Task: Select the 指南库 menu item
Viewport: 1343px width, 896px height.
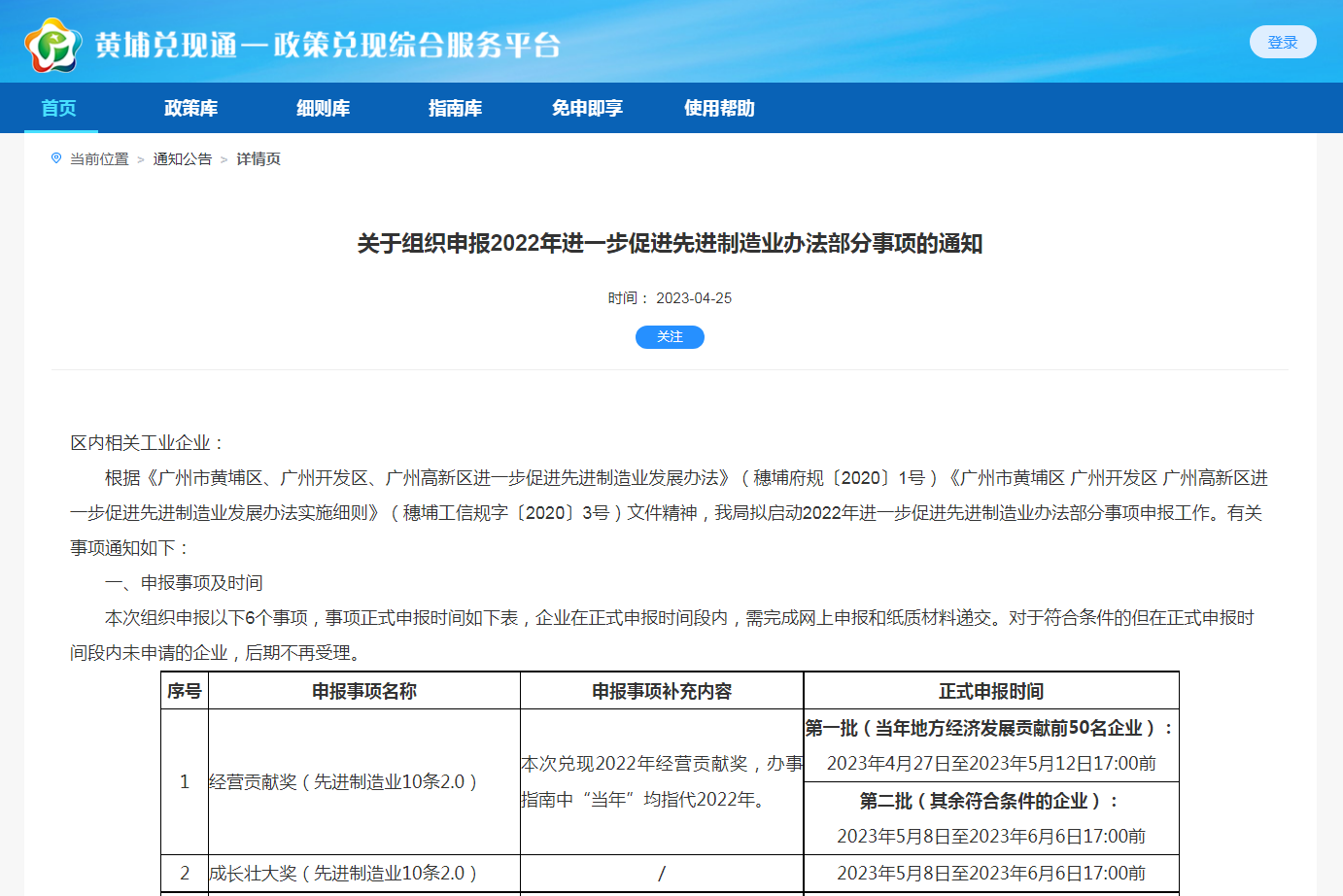Action: click(x=455, y=108)
